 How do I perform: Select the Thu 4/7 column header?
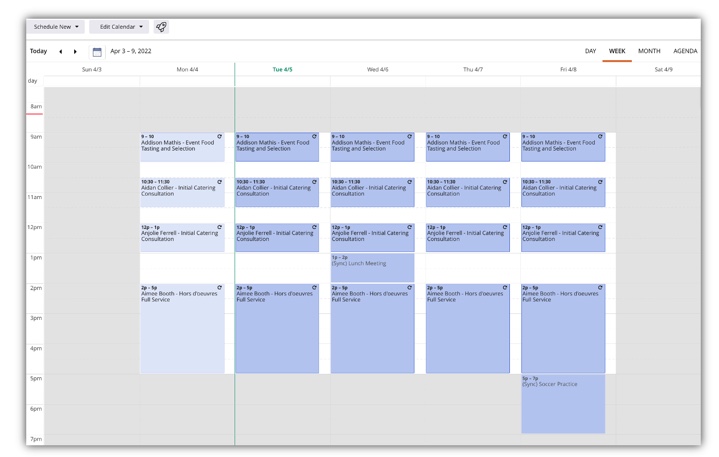pyautogui.click(x=473, y=69)
